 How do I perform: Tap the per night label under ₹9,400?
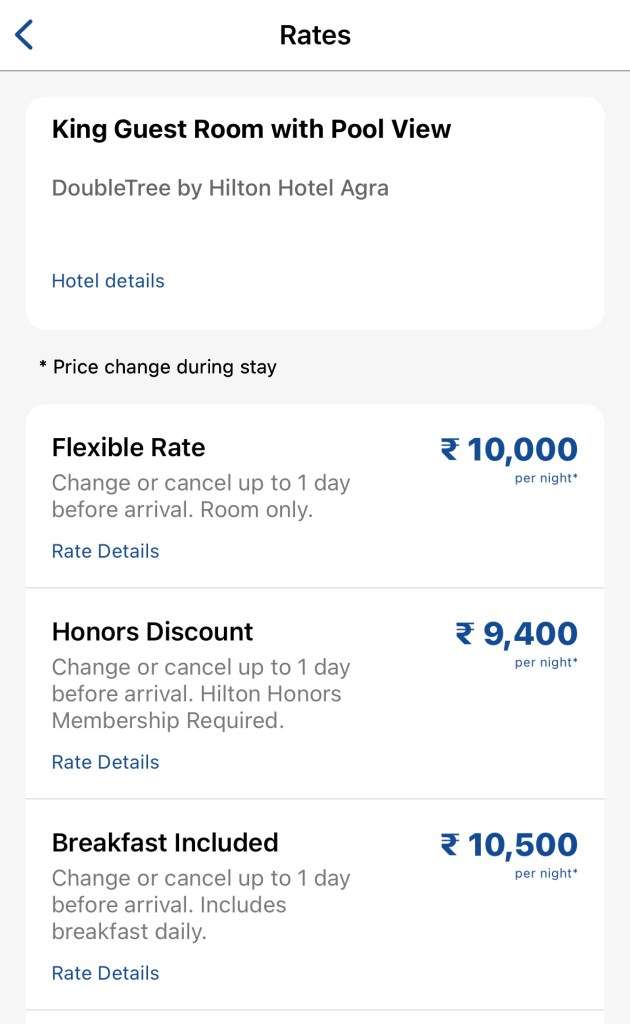546,662
